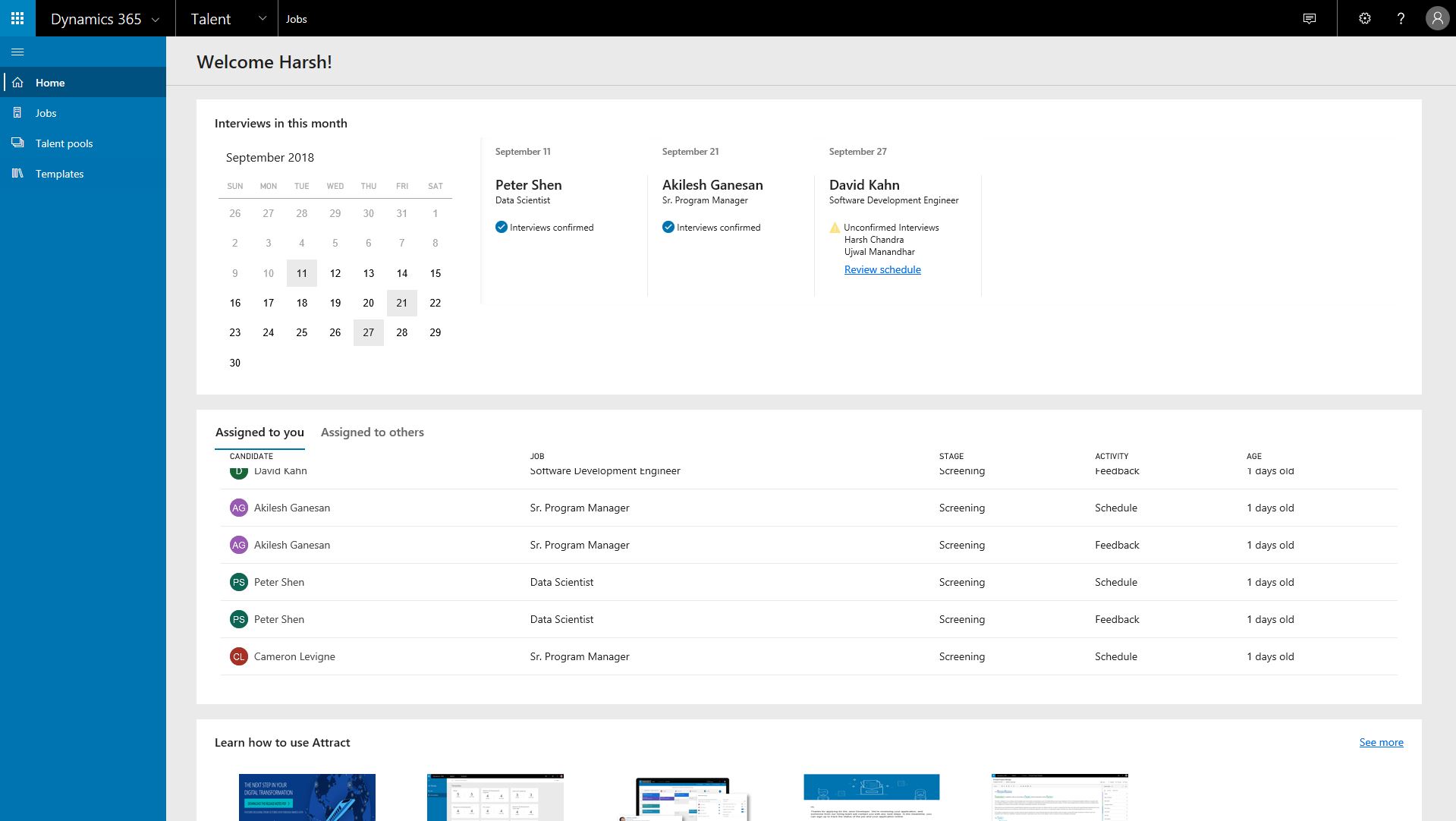Open Jobs in the left navigation
The height and width of the screenshot is (821, 1456).
46,113
